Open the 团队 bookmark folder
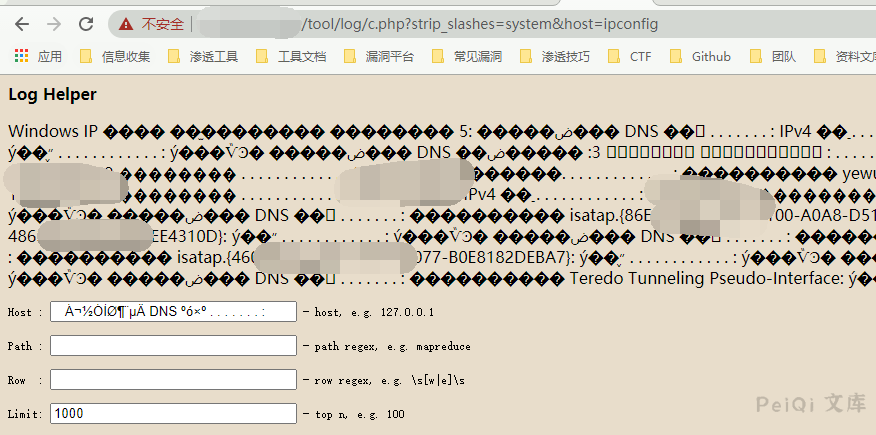 click(x=773, y=56)
